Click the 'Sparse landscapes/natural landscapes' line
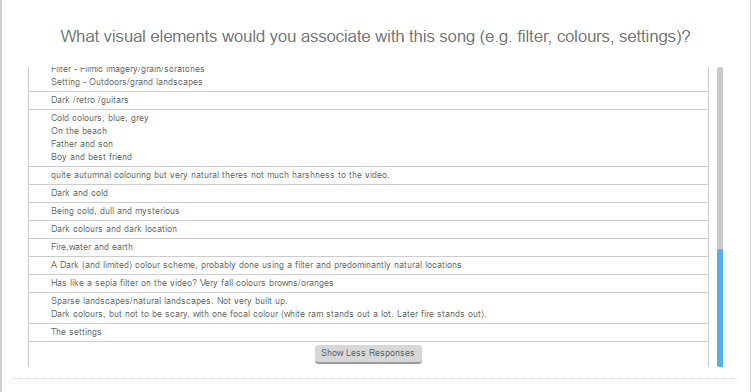756x392 pixels. (169, 301)
